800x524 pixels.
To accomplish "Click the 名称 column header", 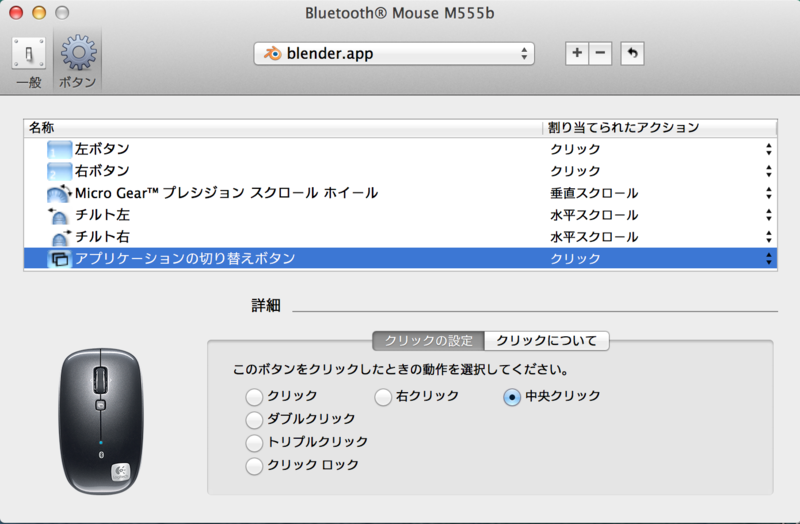I will click(283, 128).
